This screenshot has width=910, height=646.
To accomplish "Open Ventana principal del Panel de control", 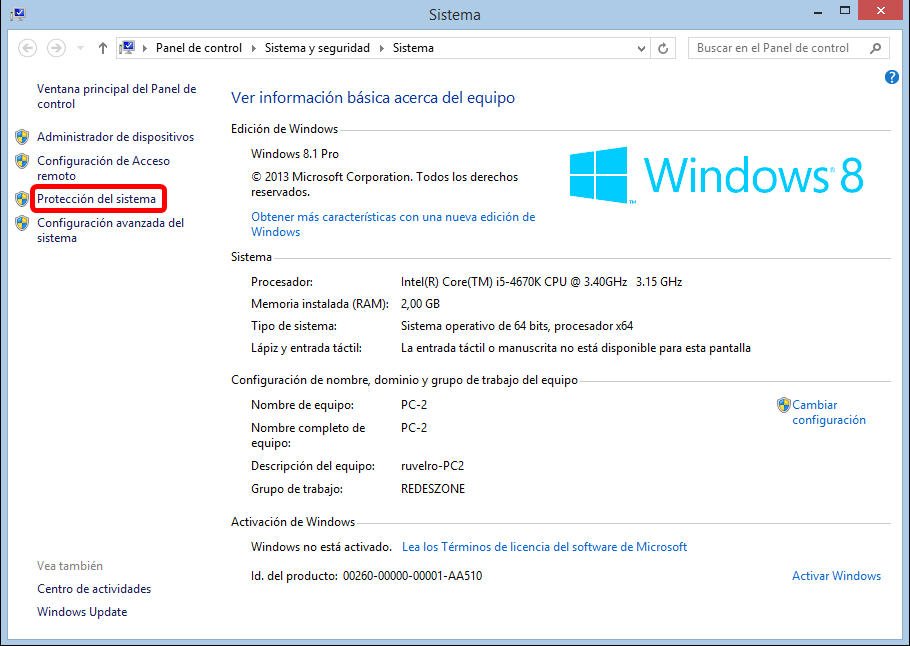I will [x=117, y=96].
